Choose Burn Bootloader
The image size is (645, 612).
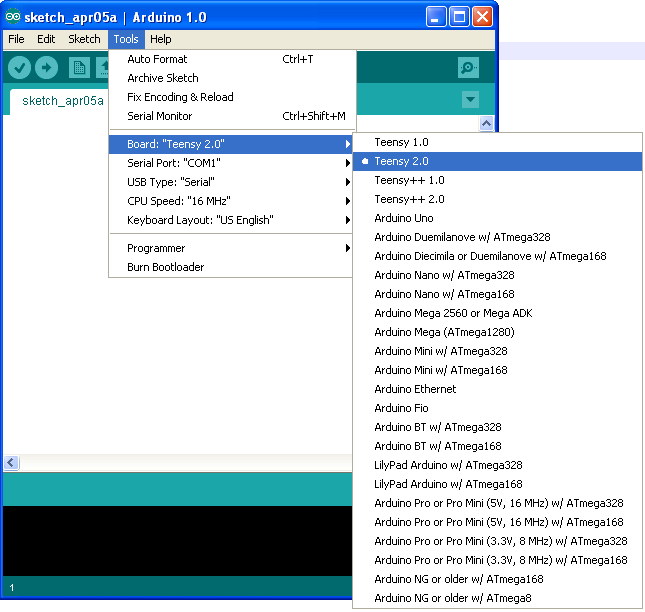click(x=231, y=267)
